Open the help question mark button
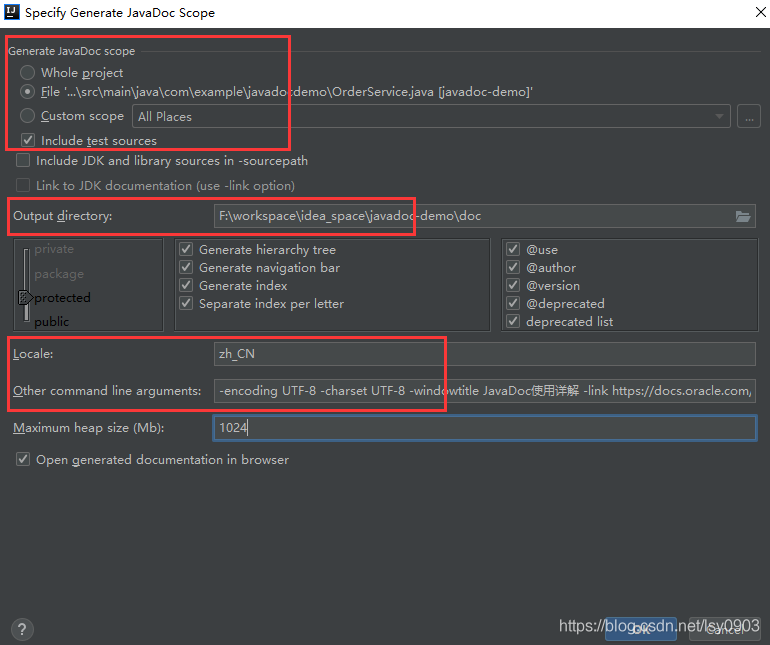The width and height of the screenshot is (770, 645). [x=22, y=629]
